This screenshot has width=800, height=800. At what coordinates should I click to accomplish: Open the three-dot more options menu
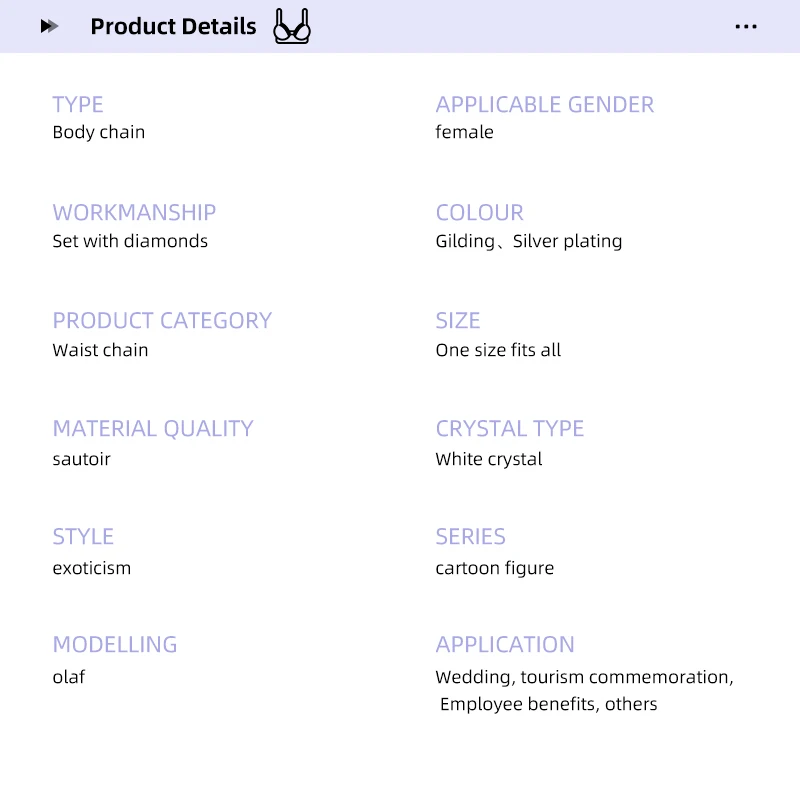746,27
